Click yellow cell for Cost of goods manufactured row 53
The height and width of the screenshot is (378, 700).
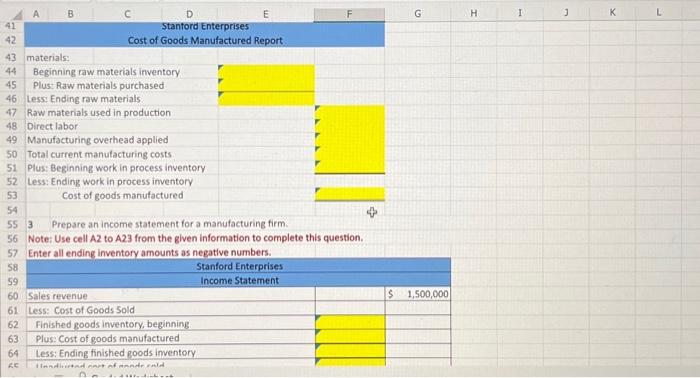coord(350,194)
